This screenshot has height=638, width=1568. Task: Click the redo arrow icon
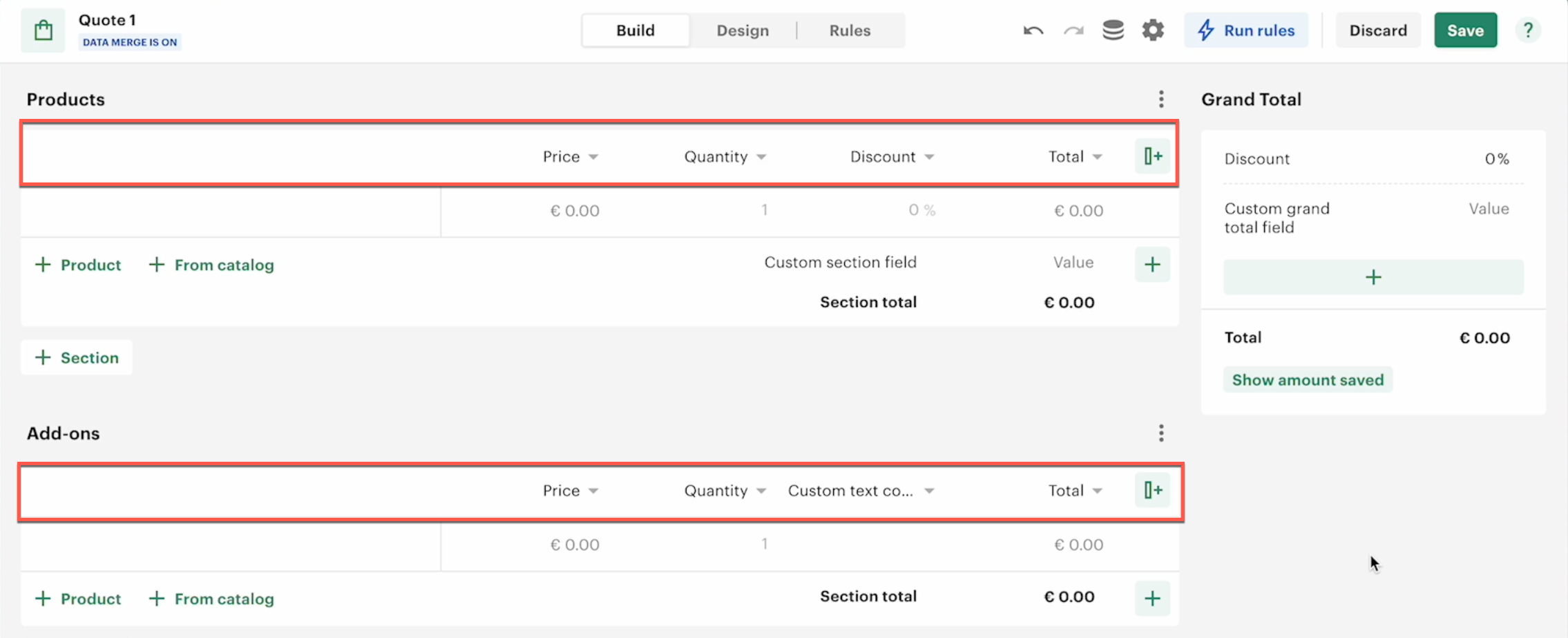pos(1073,30)
